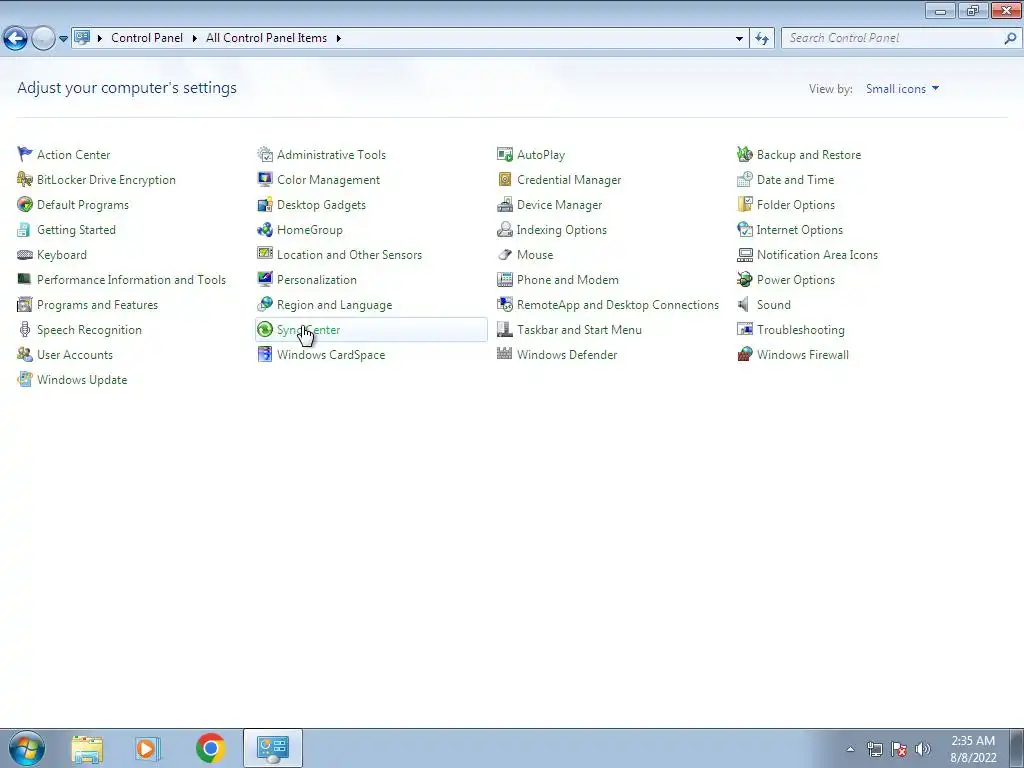Open the View by Small icons dropdown

pos(902,88)
